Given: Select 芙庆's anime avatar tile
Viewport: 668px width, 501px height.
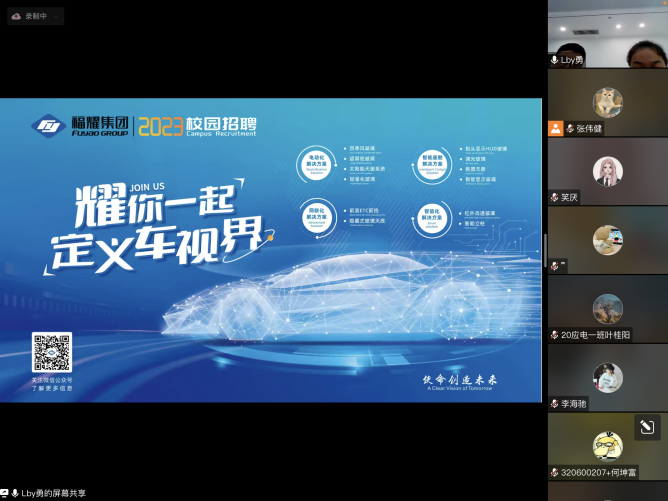Looking at the screenshot, I should pyautogui.click(x=607, y=171).
